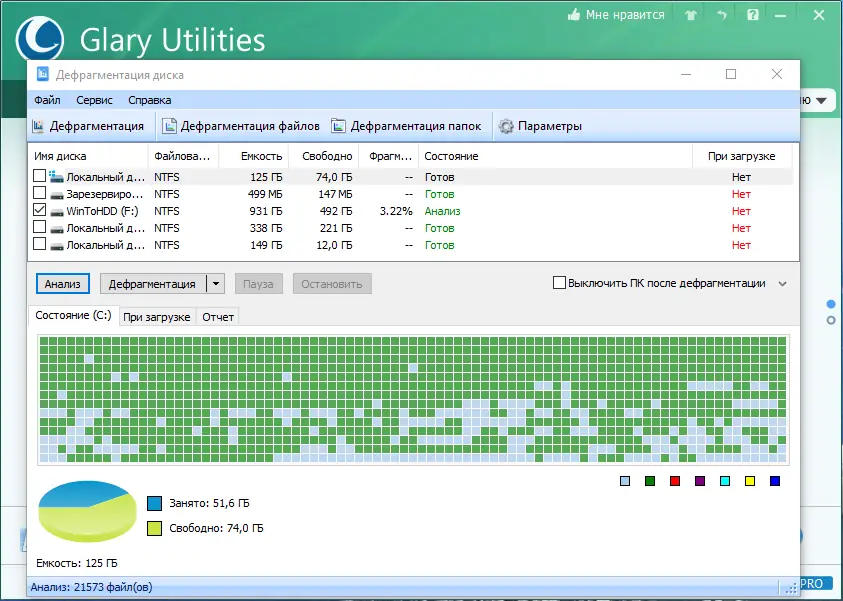This screenshot has height=601, width=843.
Task: Switch to the При загрузке tab
Action: [156, 317]
